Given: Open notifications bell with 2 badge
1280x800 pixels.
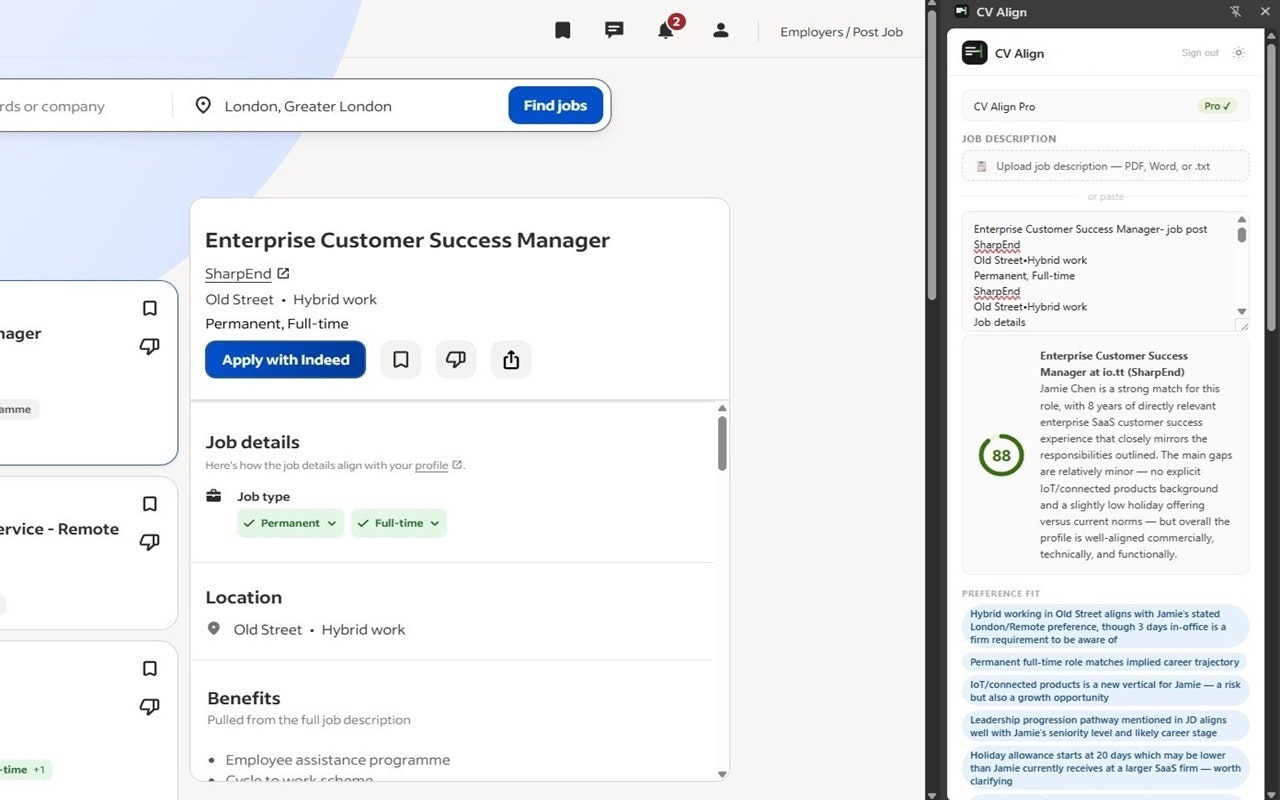Looking at the screenshot, I should pos(666,31).
